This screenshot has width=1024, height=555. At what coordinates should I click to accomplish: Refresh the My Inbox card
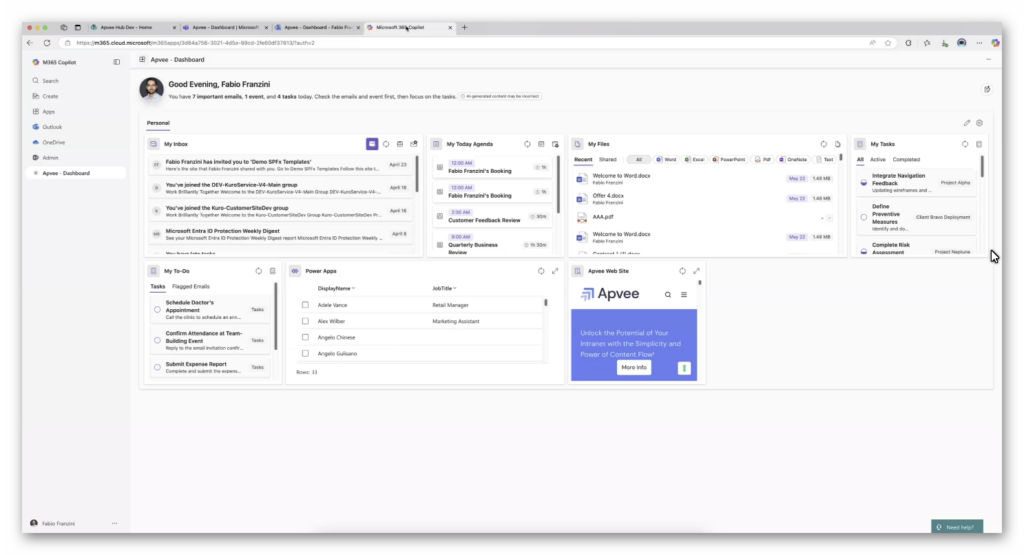(x=386, y=144)
